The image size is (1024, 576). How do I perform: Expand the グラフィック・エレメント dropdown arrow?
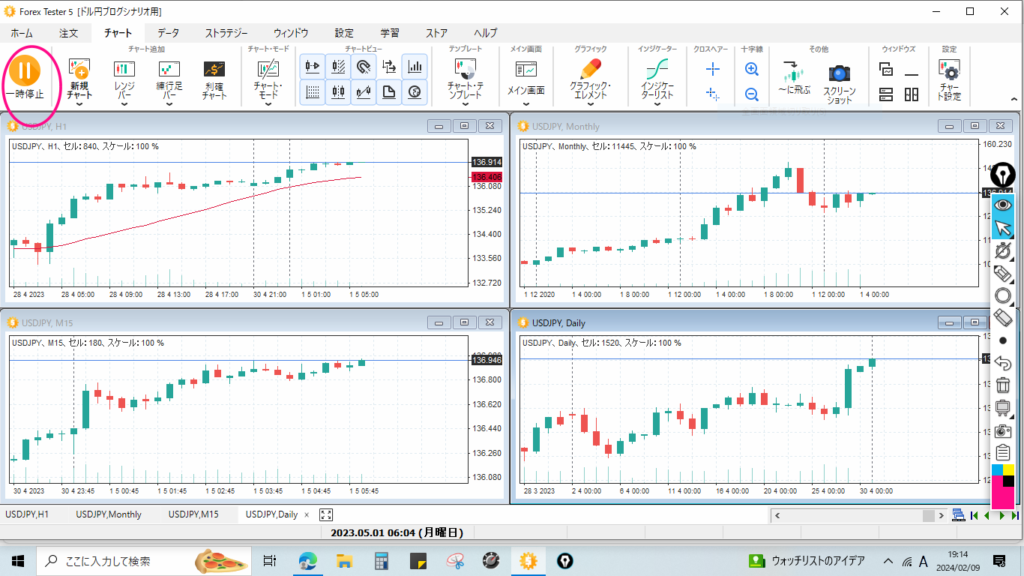pos(590,104)
